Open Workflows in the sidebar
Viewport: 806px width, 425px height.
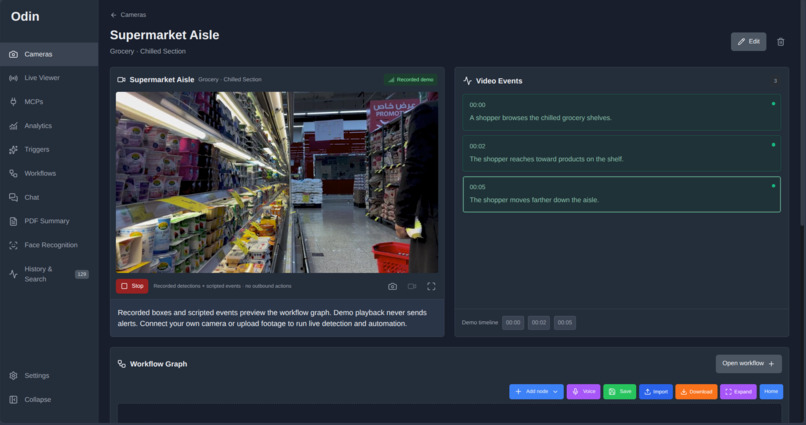pos(49,174)
